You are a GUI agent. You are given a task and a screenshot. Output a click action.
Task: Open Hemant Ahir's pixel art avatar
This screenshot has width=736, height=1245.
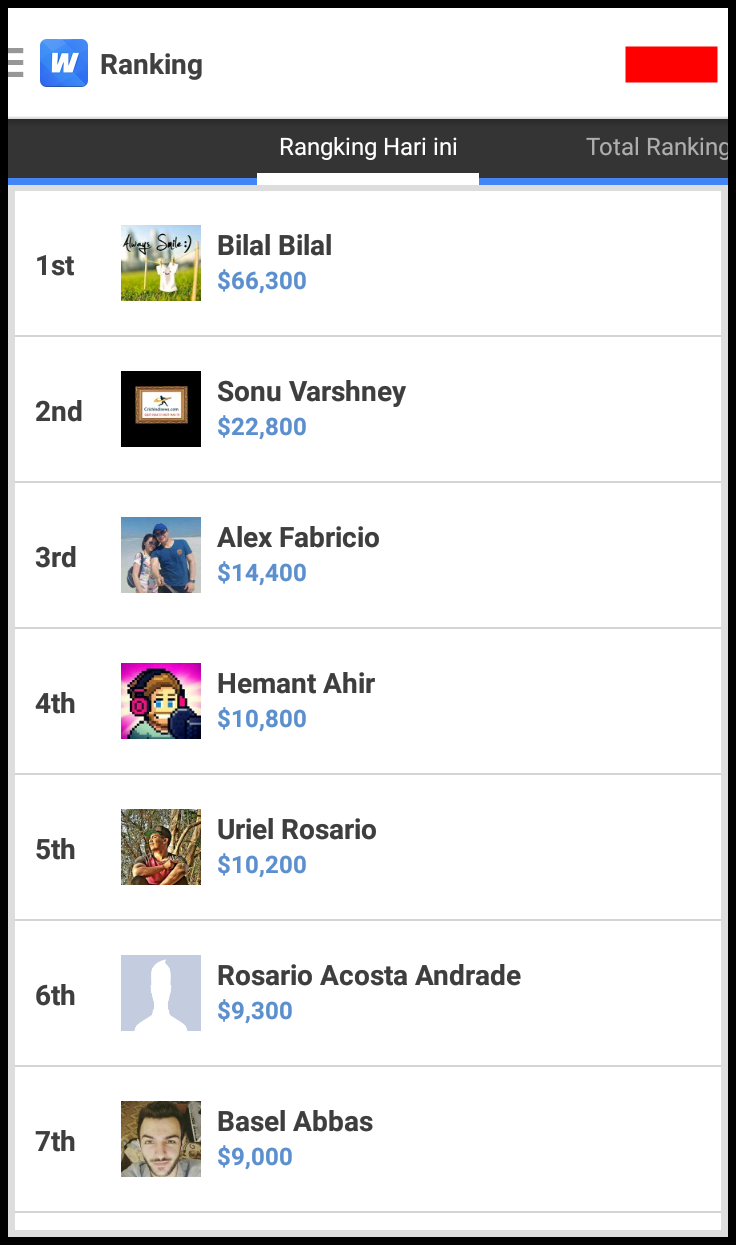point(161,701)
